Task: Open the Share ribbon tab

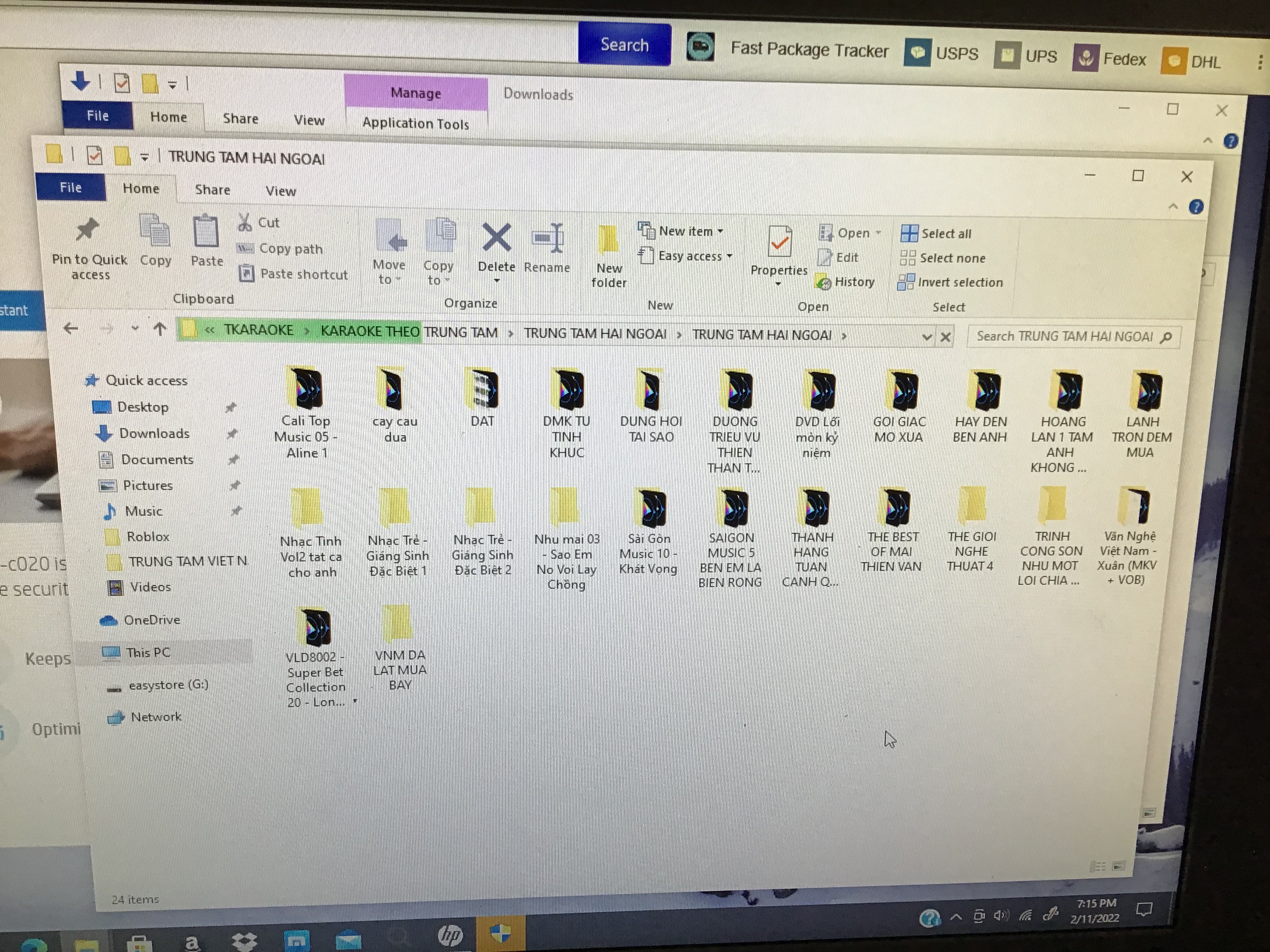Action: 212,190
